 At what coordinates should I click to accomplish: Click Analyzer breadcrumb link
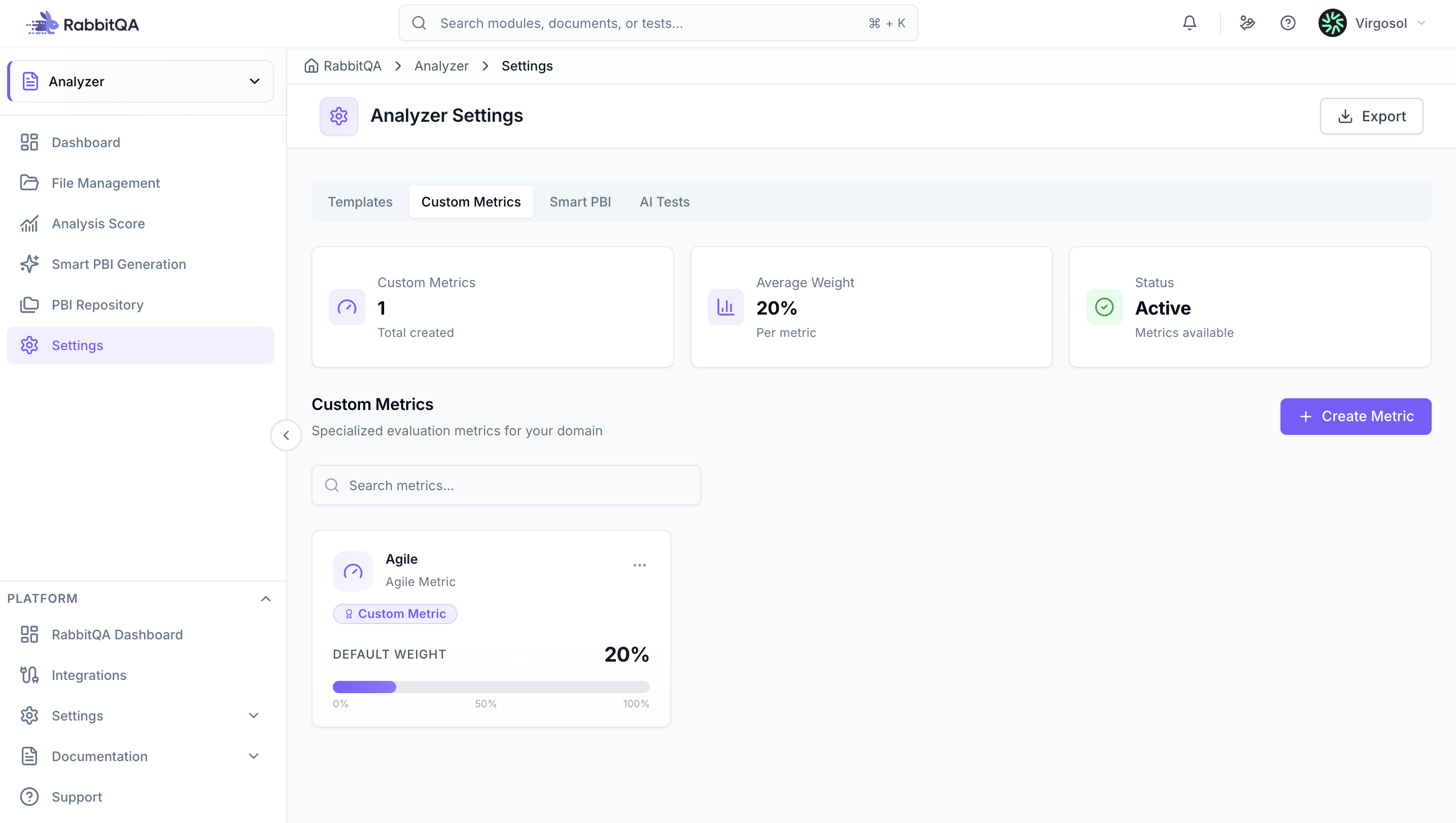pyautogui.click(x=441, y=66)
